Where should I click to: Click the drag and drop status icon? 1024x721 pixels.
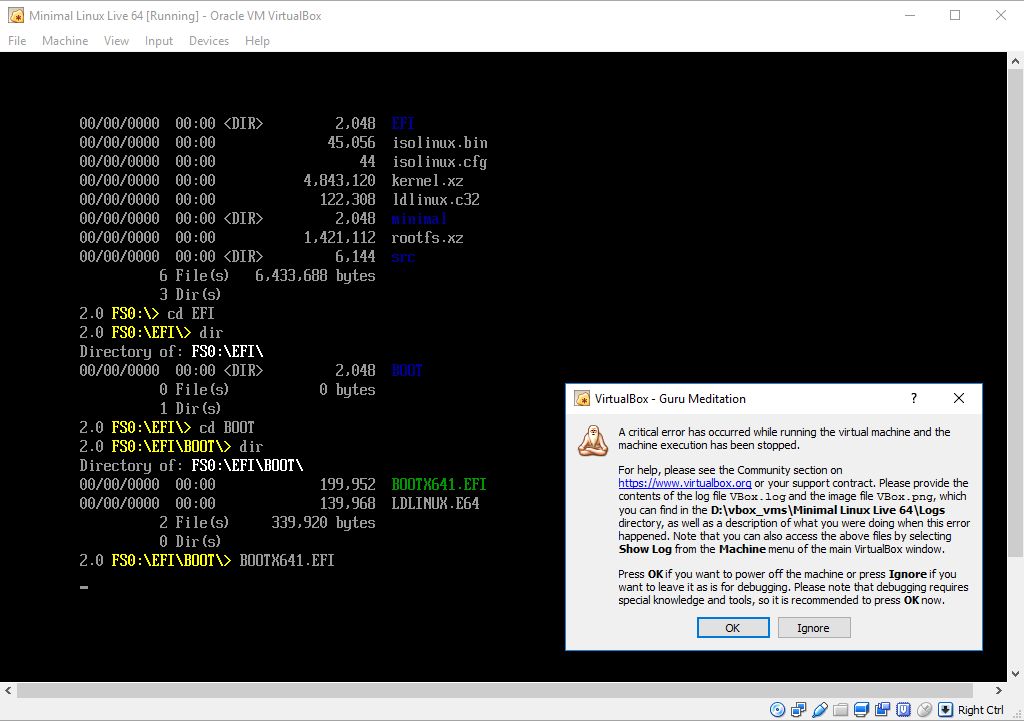click(x=885, y=709)
